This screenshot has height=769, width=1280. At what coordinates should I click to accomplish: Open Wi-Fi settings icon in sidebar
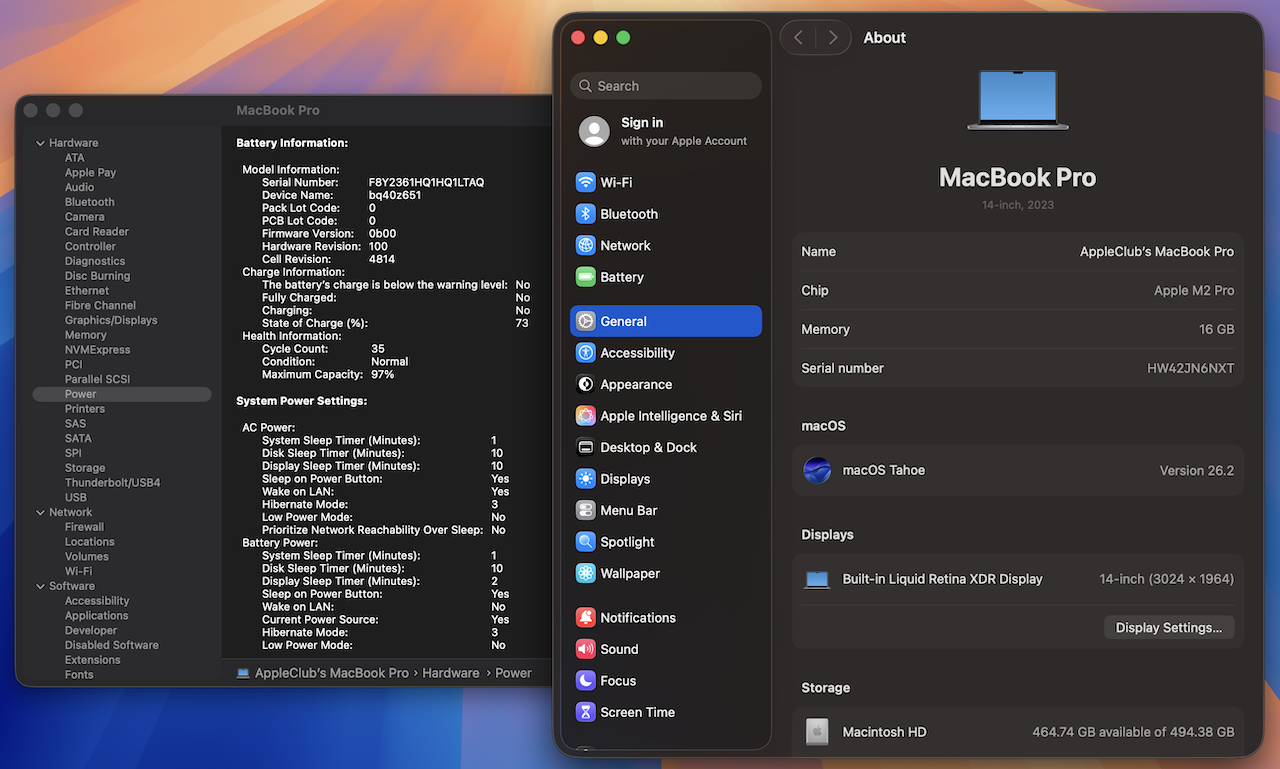(x=585, y=183)
